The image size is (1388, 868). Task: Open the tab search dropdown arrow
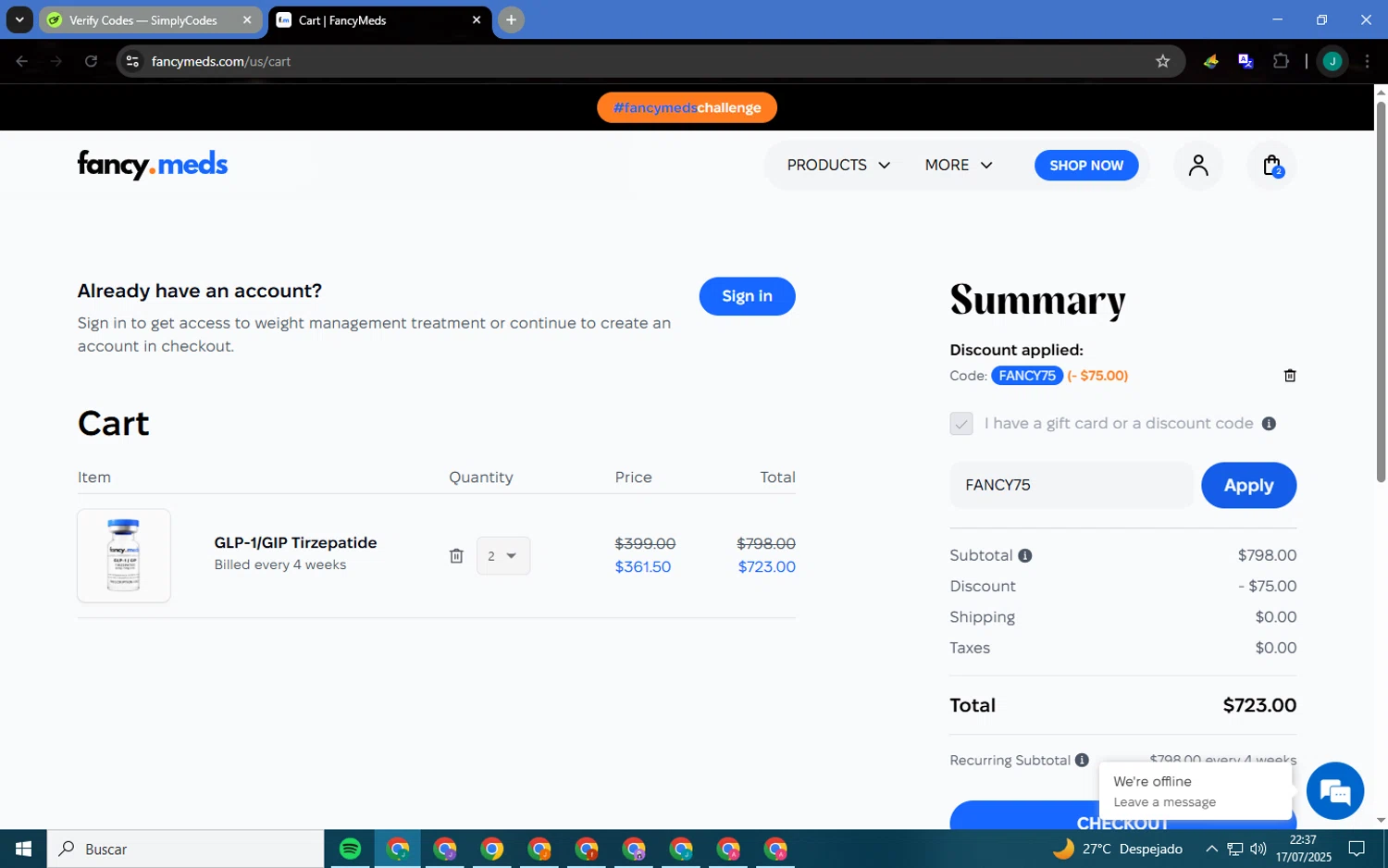click(19, 19)
